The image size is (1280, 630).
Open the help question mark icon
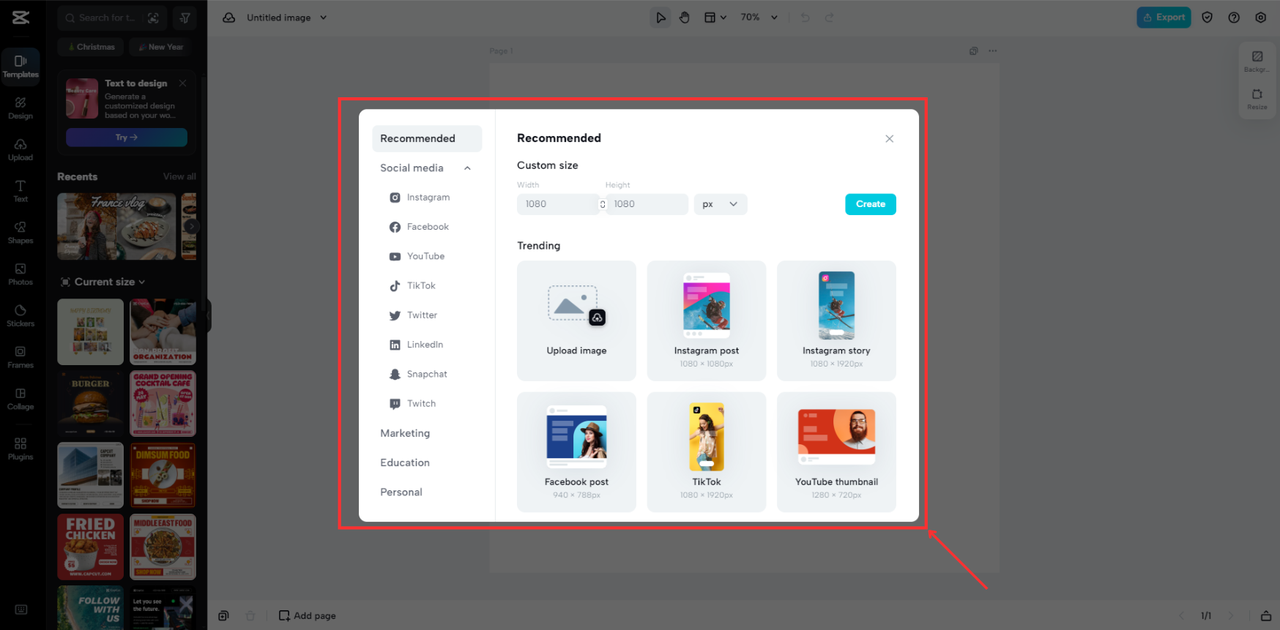click(x=1234, y=17)
